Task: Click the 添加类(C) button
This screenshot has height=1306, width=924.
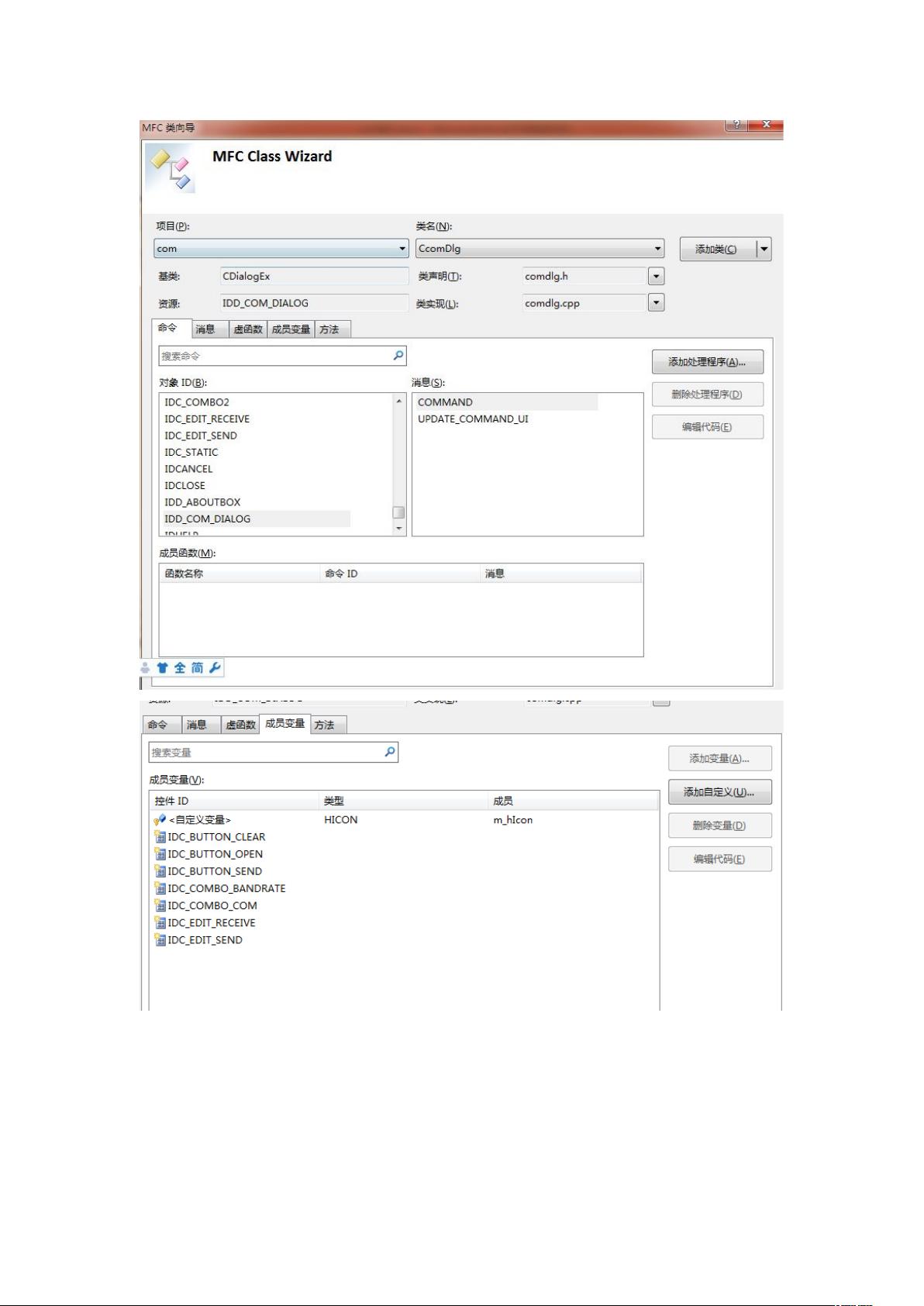Action: (x=717, y=249)
